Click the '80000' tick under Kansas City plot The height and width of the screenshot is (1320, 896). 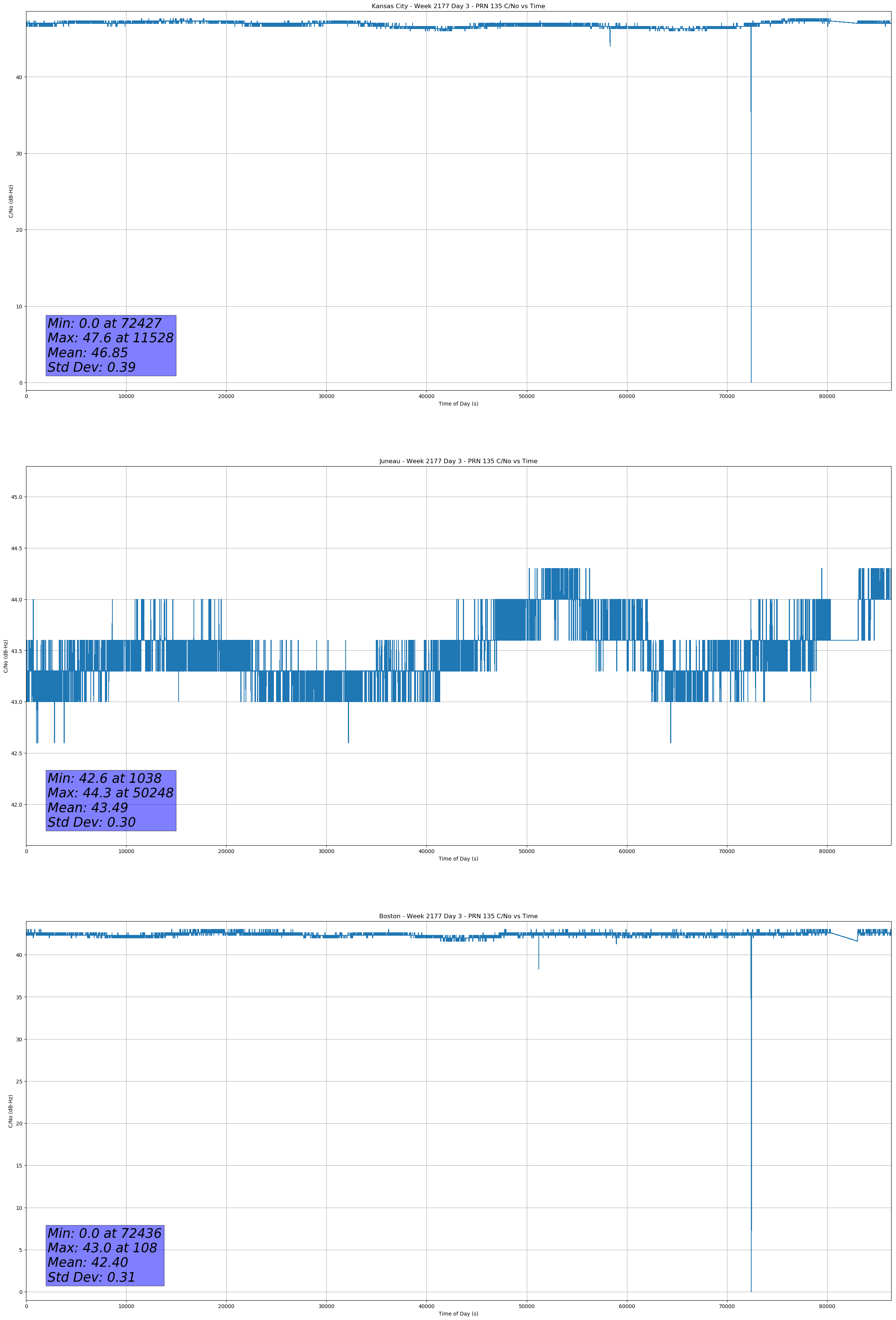(x=827, y=397)
